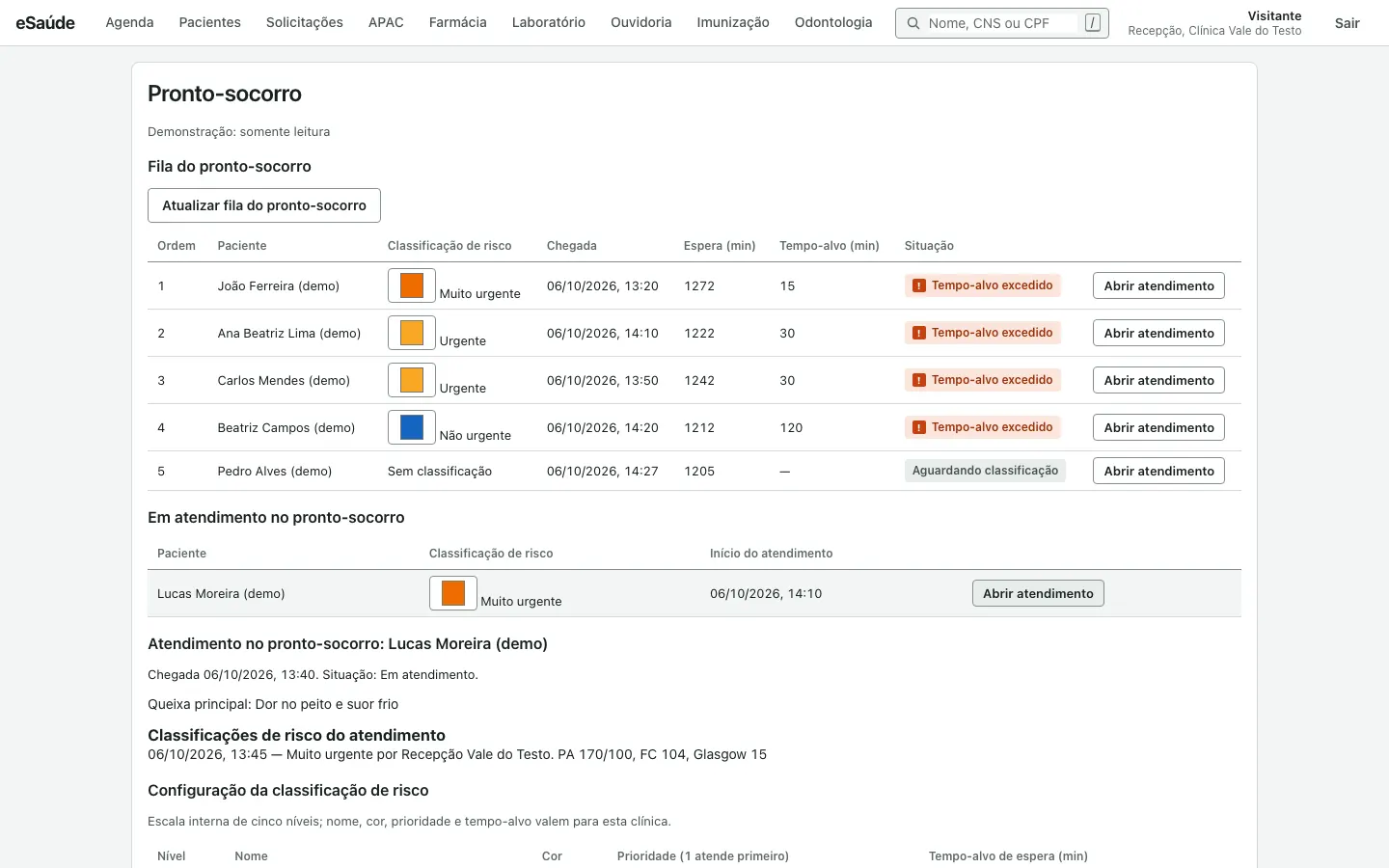Open atendimento for Lucas Moreira

point(1038,593)
